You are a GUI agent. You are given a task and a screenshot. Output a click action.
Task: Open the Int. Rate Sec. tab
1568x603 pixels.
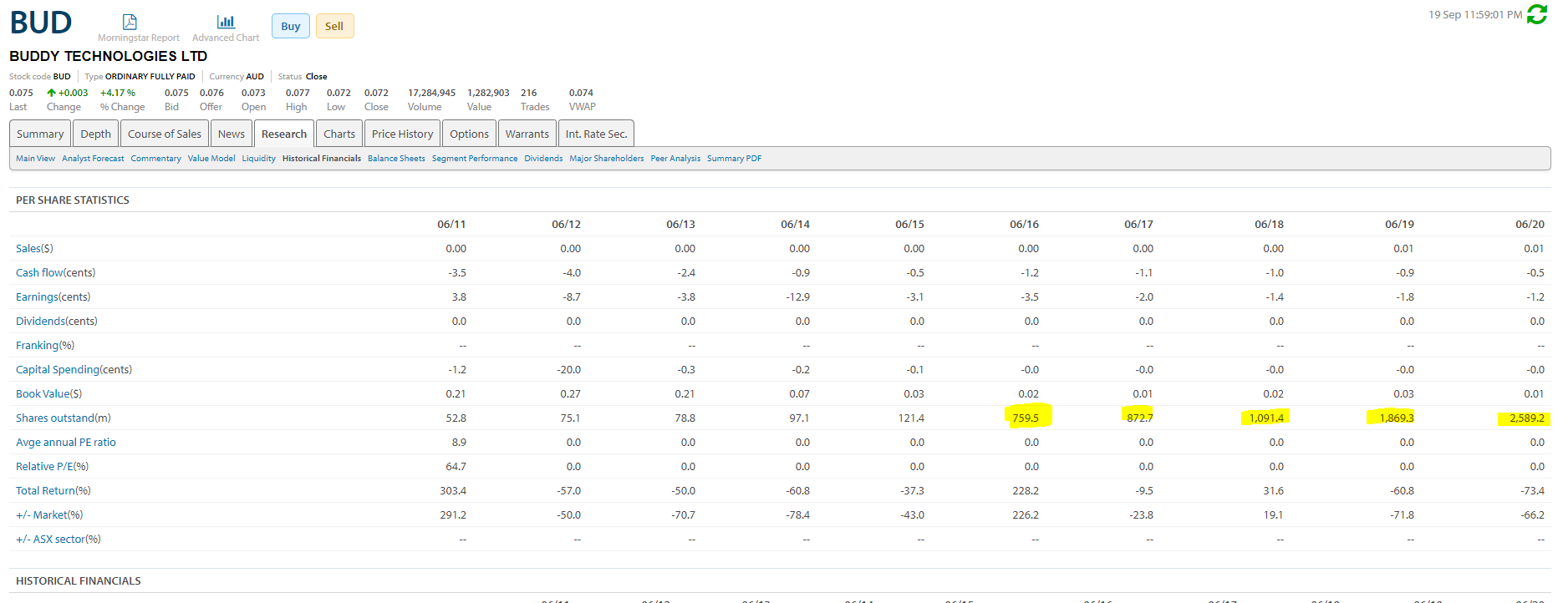pyautogui.click(x=597, y=134)
